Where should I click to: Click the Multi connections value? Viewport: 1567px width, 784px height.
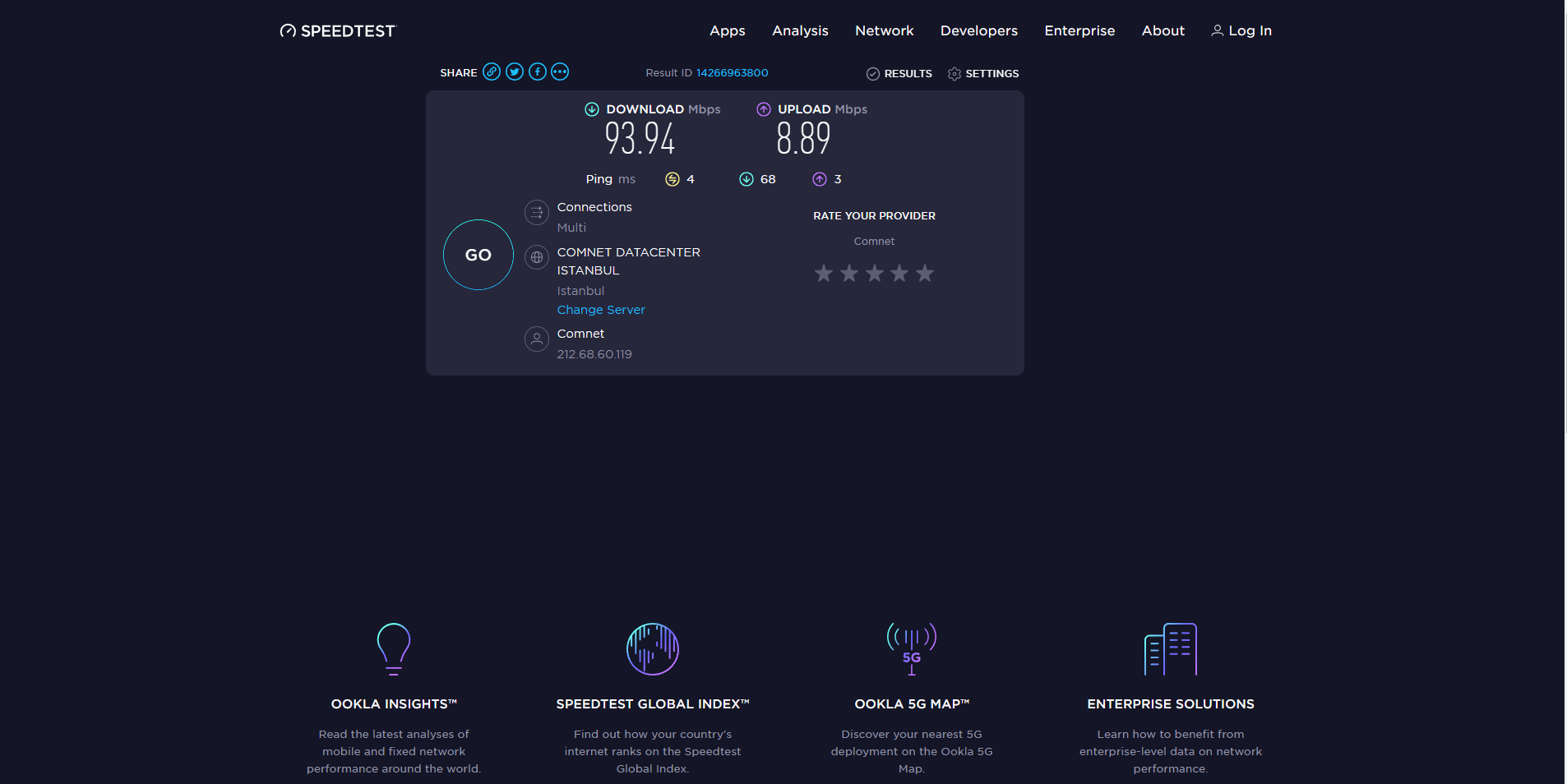point(571,228)
